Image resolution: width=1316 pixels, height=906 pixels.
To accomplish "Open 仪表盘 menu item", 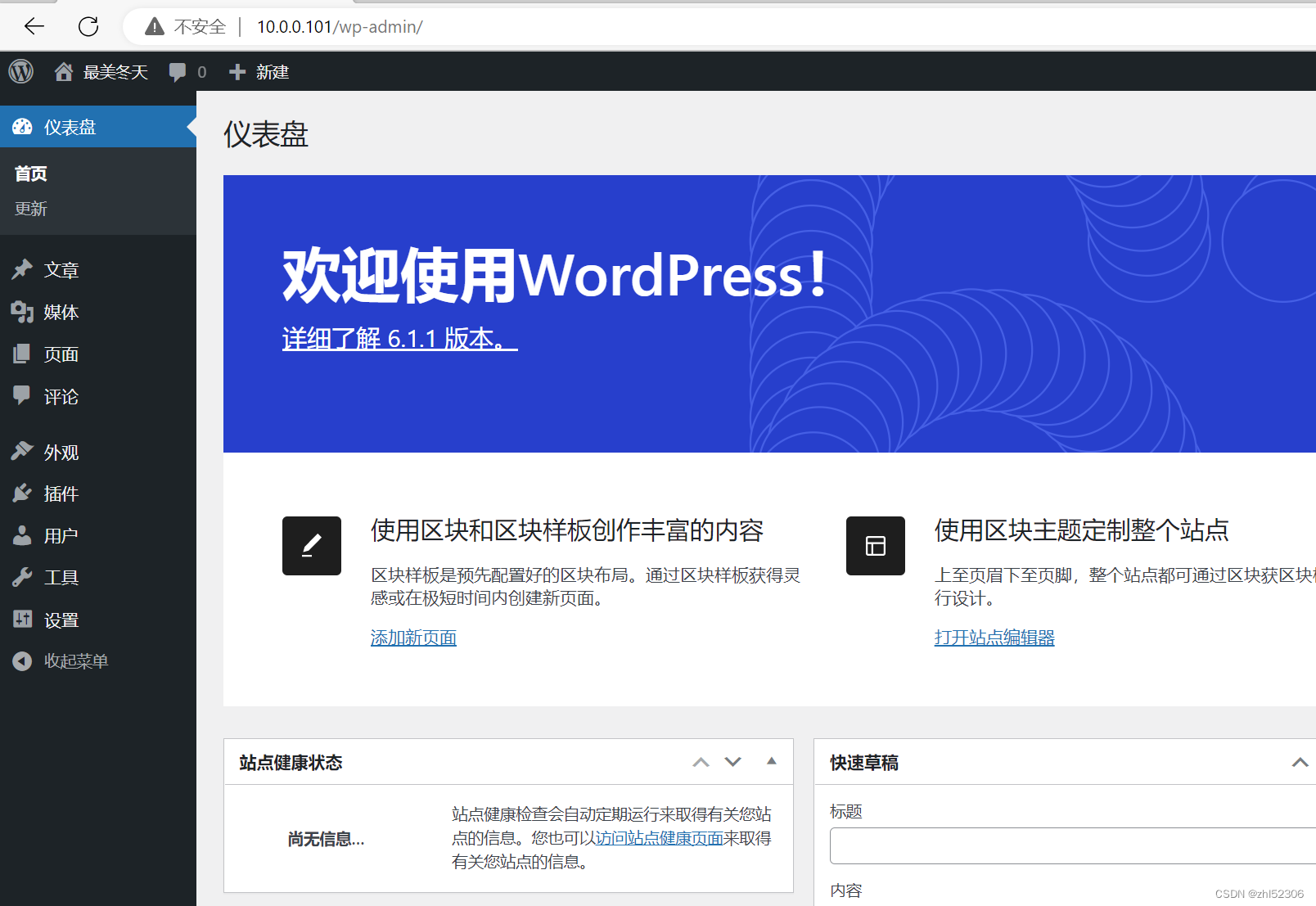I will (x=98, y=127).
